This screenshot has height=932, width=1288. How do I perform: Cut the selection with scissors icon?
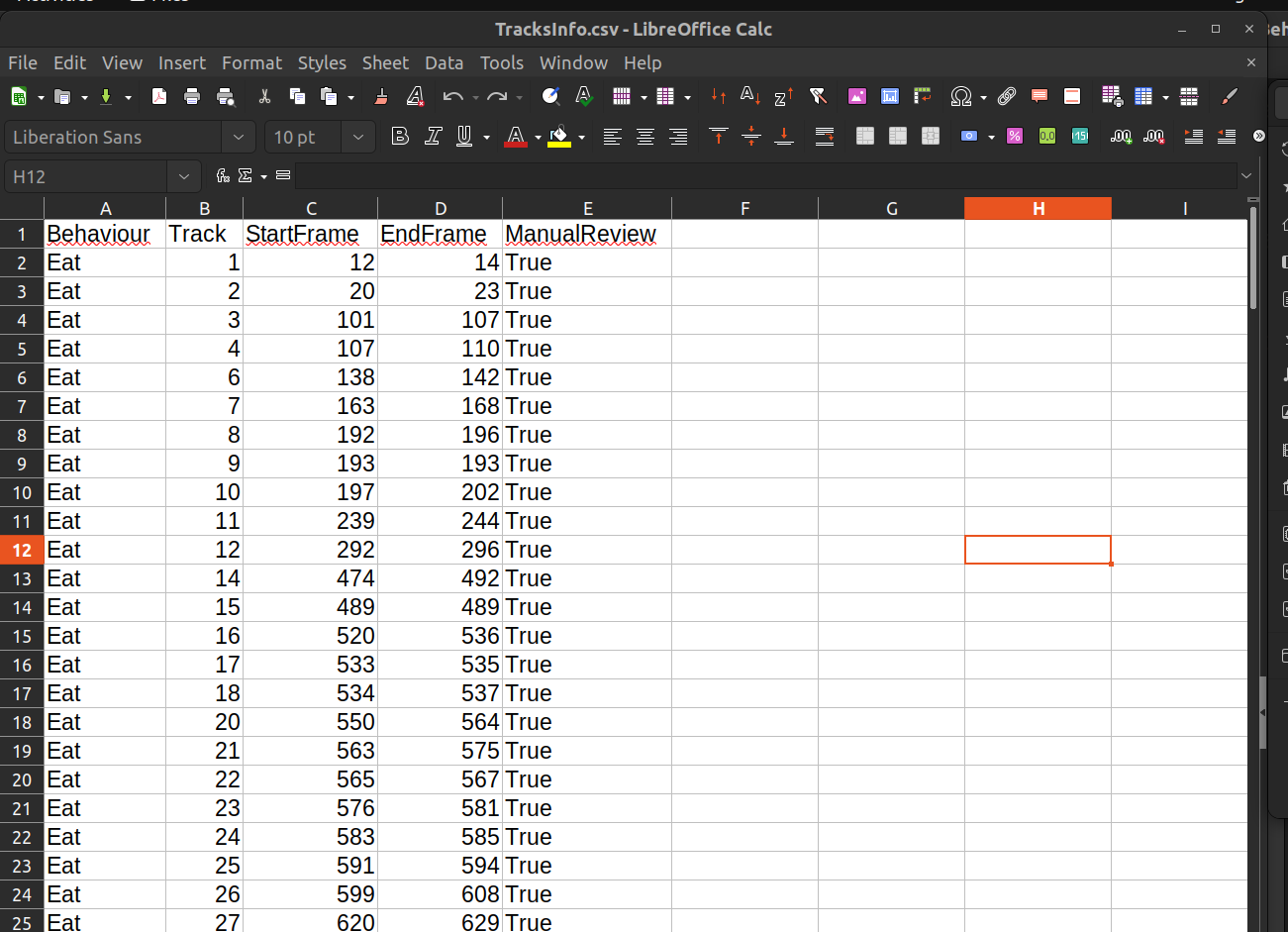point(264,96)
